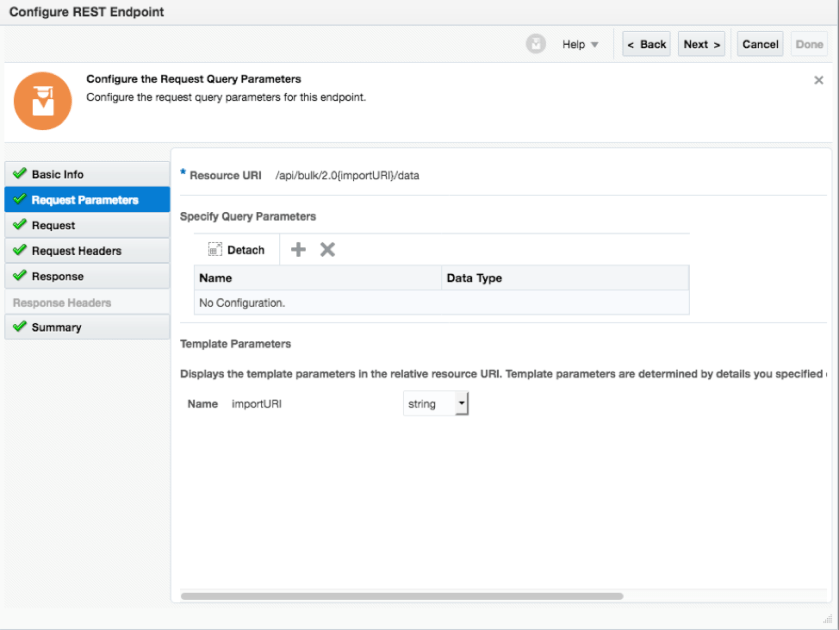Open the Help dropdown menu

[x=580, y=44]
